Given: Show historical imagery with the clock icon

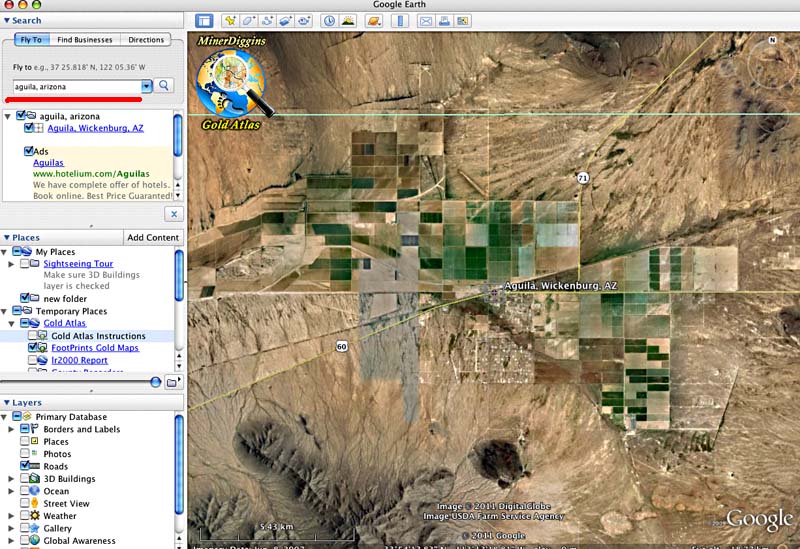Looking at the screenshot, I should (x=330, y=21).
